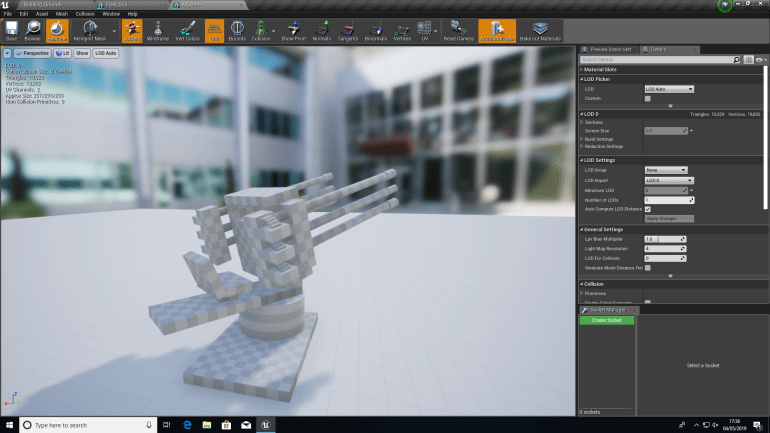The height and width of the screenshot is (433, 770).
Task: Open the Collision menu in menu bar
Action: pos(82,14)
